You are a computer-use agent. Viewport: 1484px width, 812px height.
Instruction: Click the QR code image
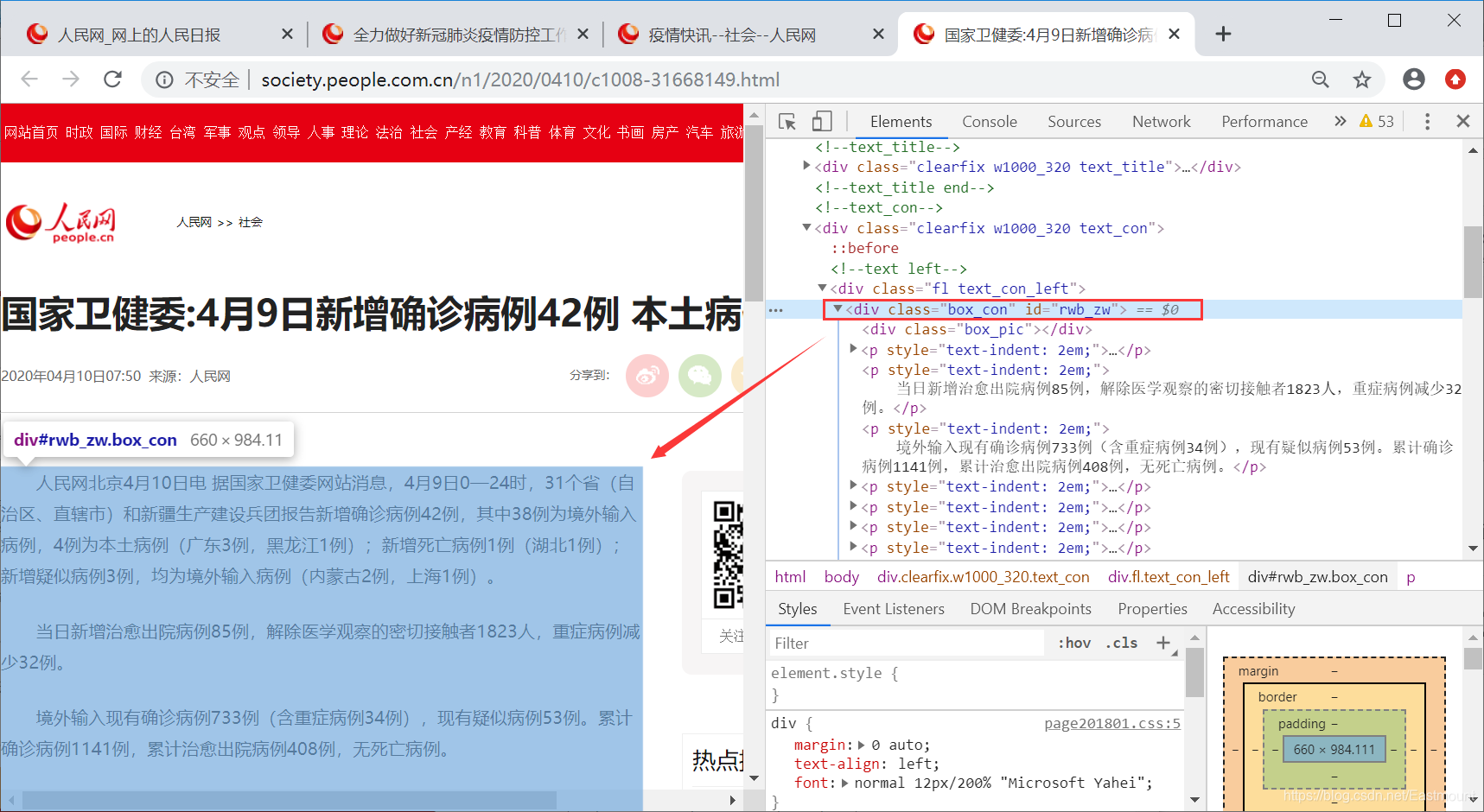[728, 555]
